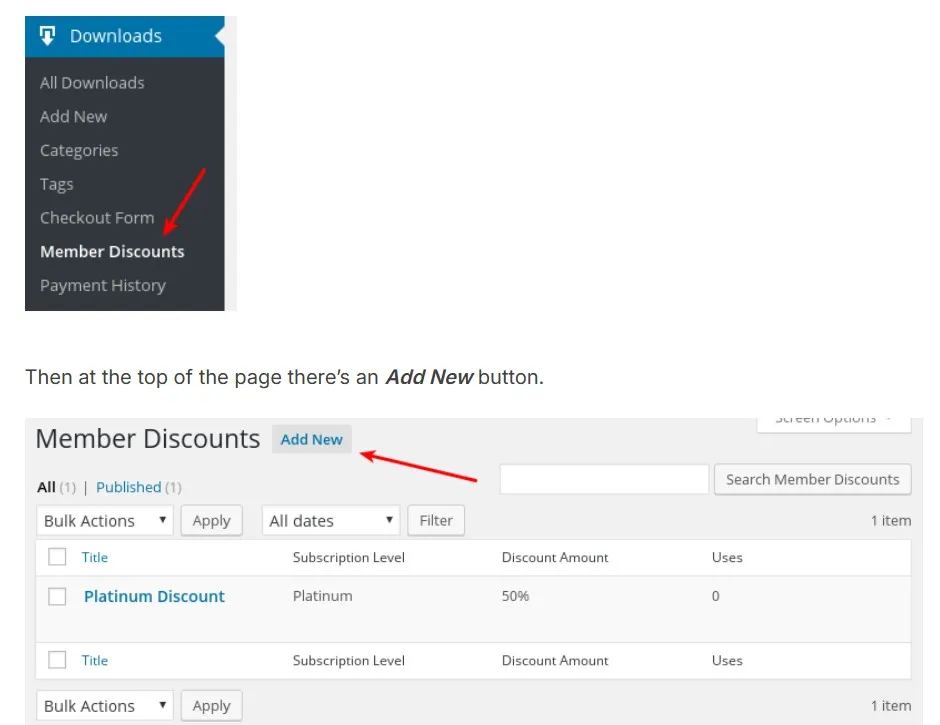Expand top Bulk Actions dropdown

pyautogui.click(x=105, y=521)
